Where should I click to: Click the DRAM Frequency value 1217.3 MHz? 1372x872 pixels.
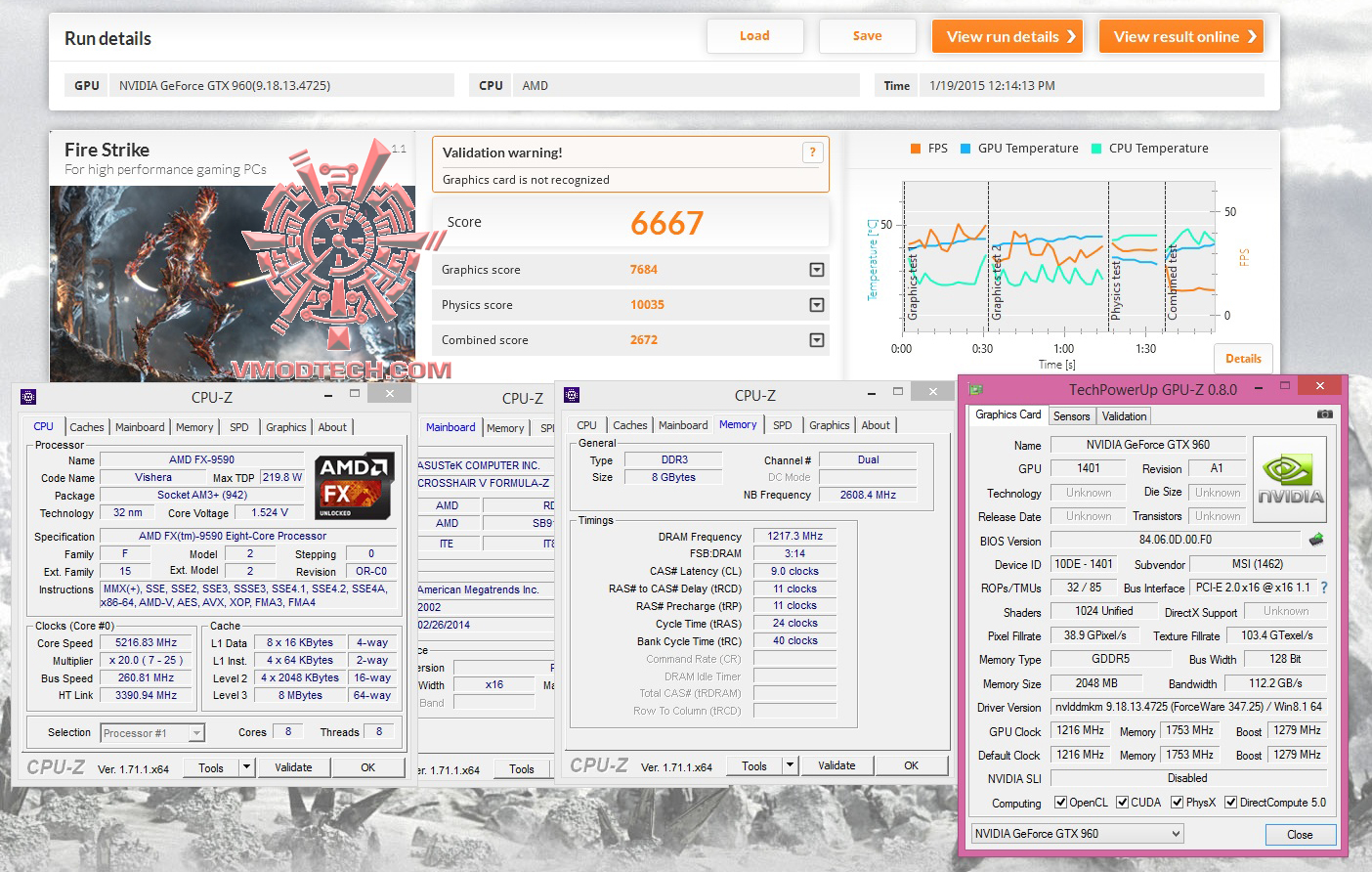795,537
